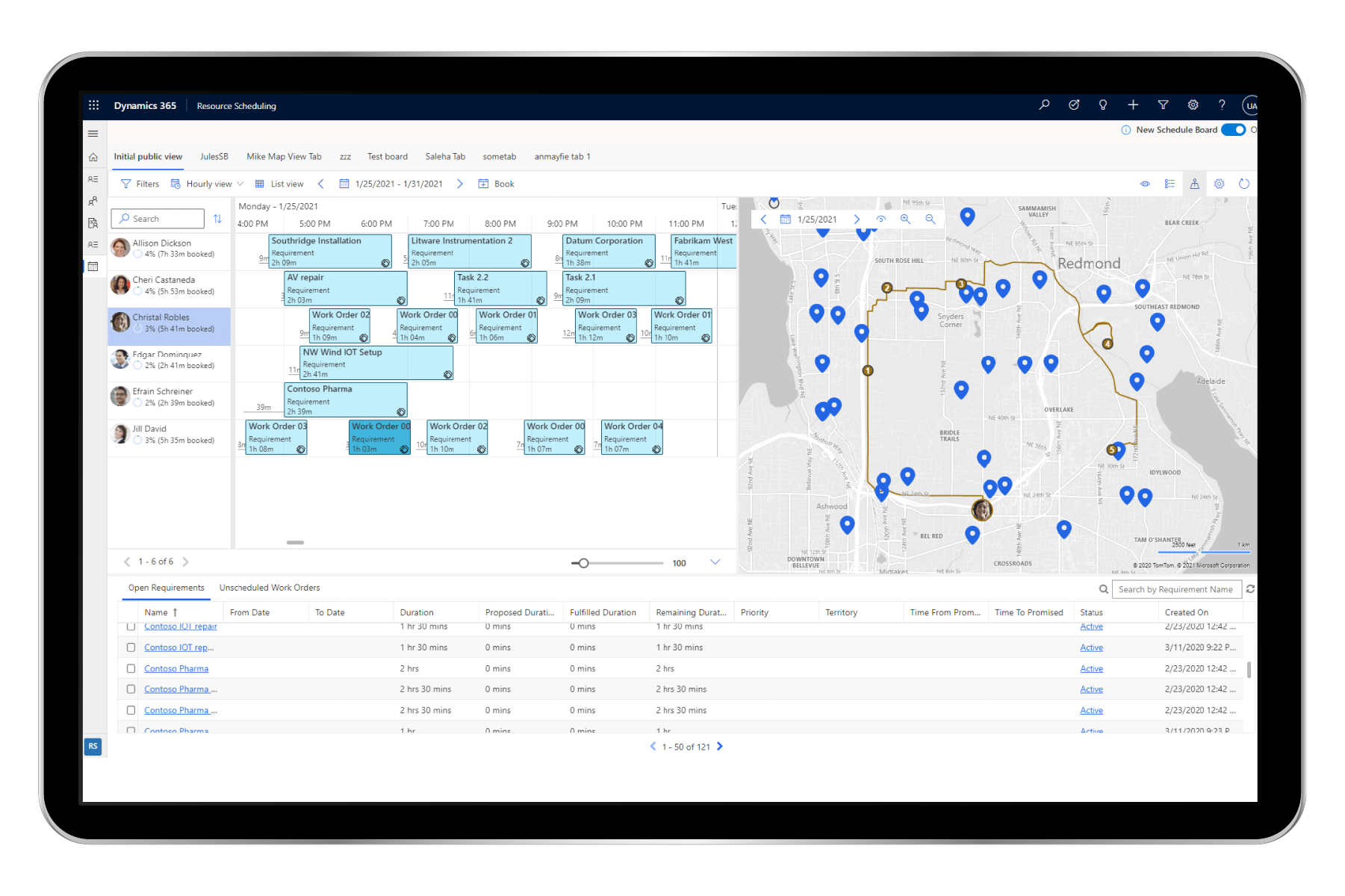Open the UA user account avatar
Screen dimensions: 1345x896
coord(1251,105)
